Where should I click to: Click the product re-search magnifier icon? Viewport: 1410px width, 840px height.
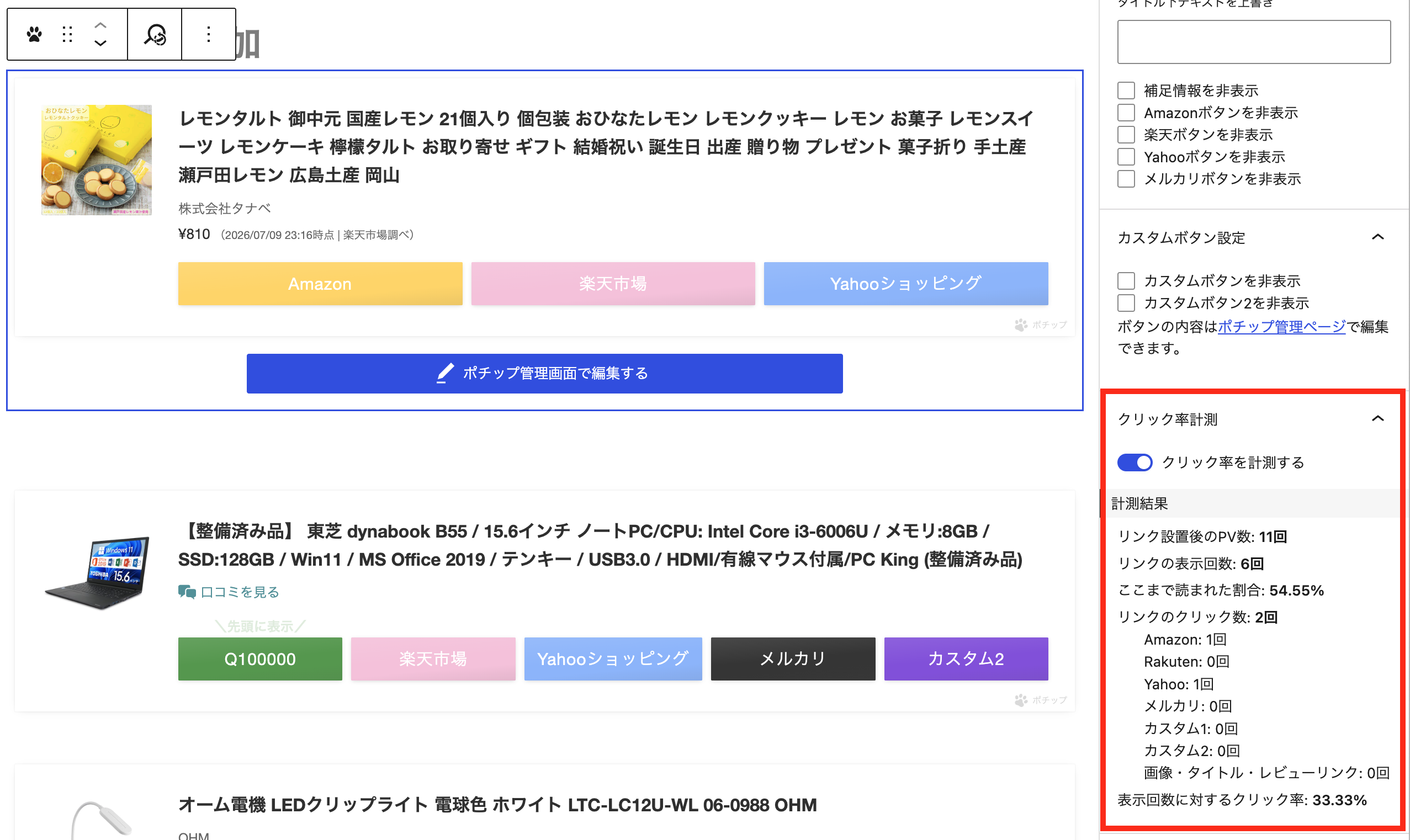(155, 35)
